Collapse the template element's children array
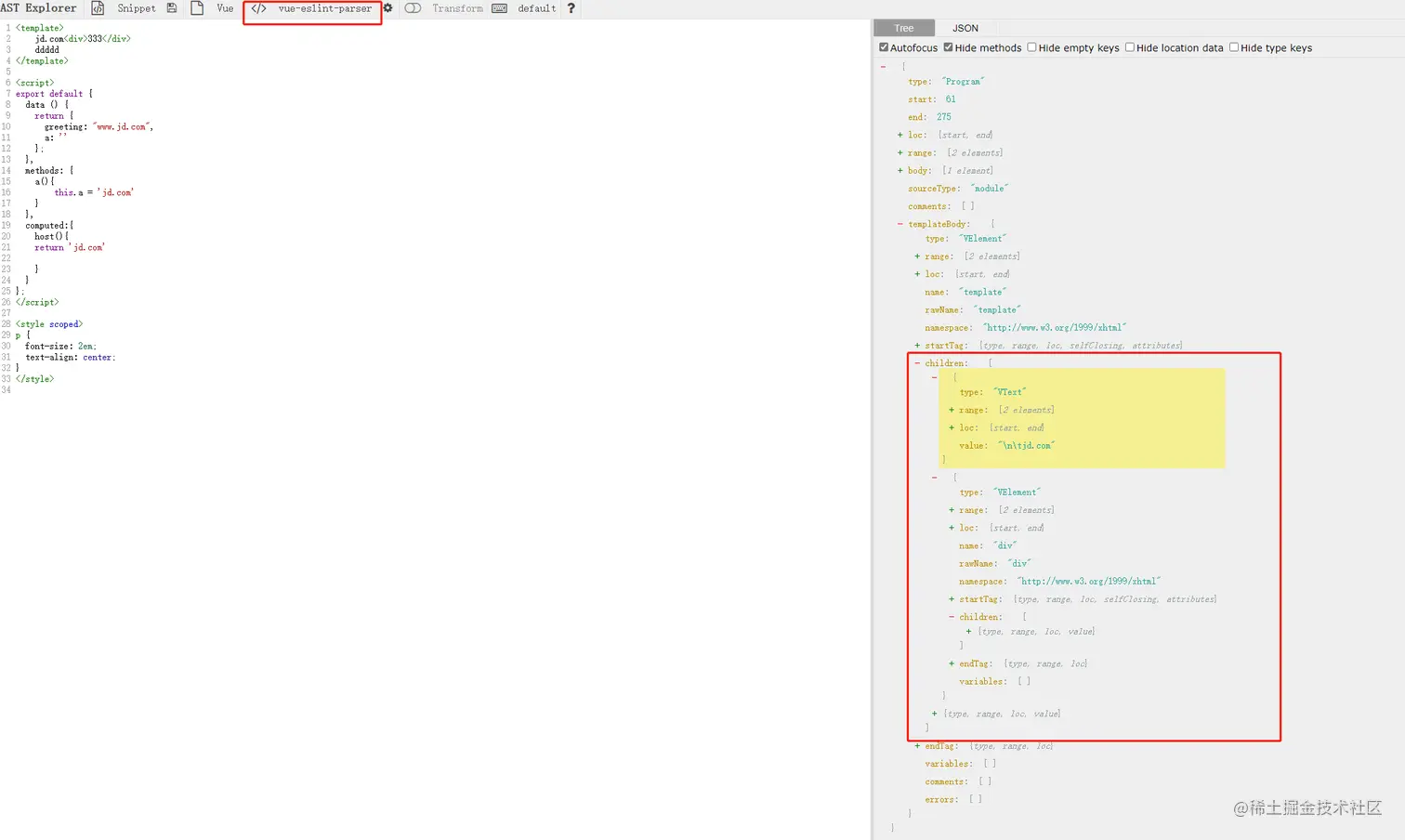 click(x=917, y=363)
